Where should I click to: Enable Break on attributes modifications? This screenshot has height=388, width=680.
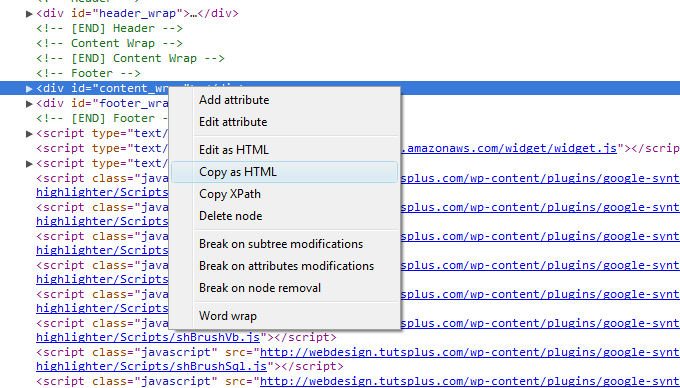click(x=286, y=266)
